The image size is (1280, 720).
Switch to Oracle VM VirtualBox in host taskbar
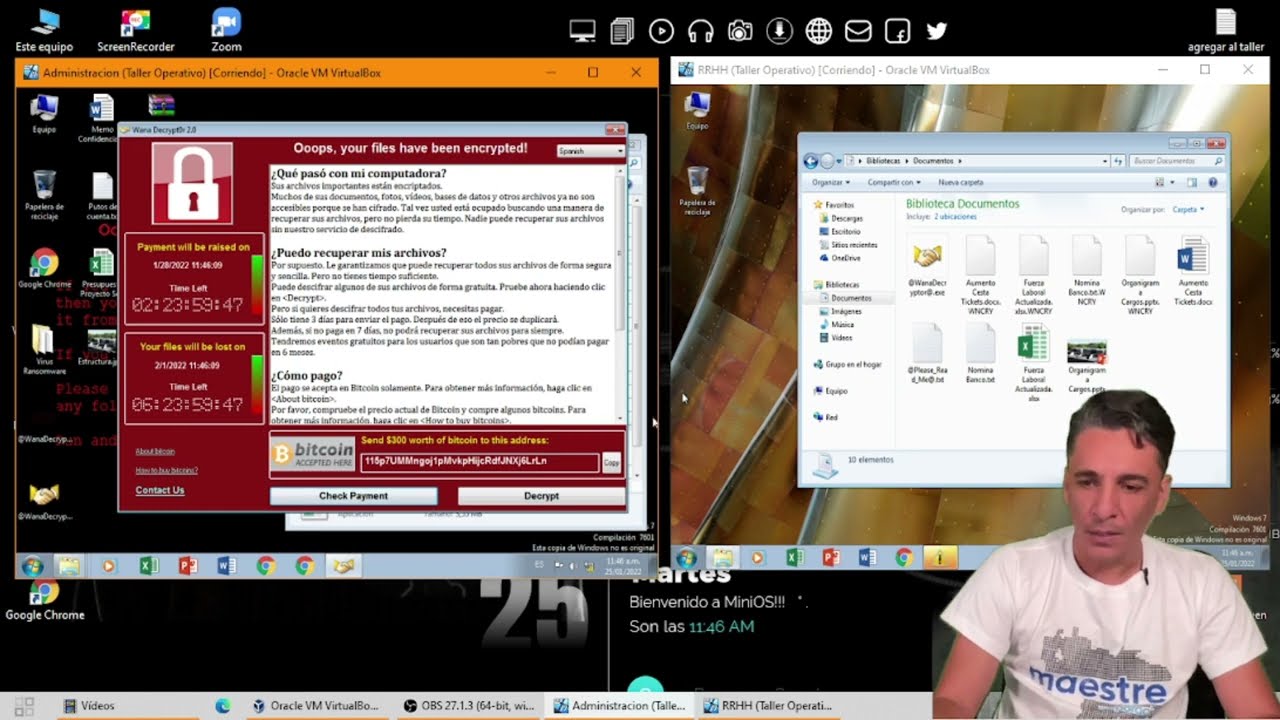pos(315,706)
